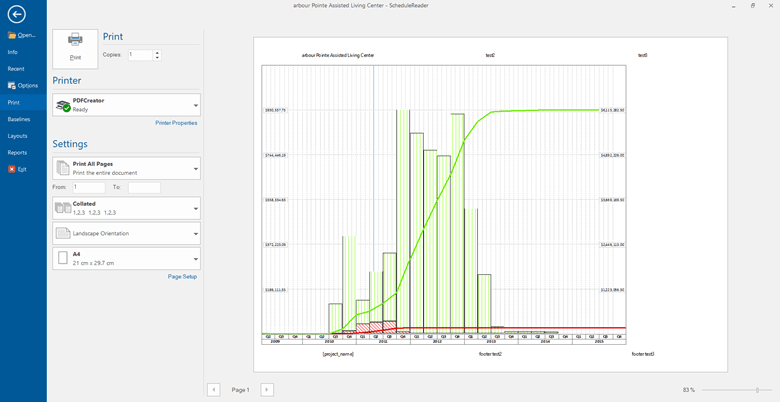Click the Collated pages icon

click(x=63, y=208)
